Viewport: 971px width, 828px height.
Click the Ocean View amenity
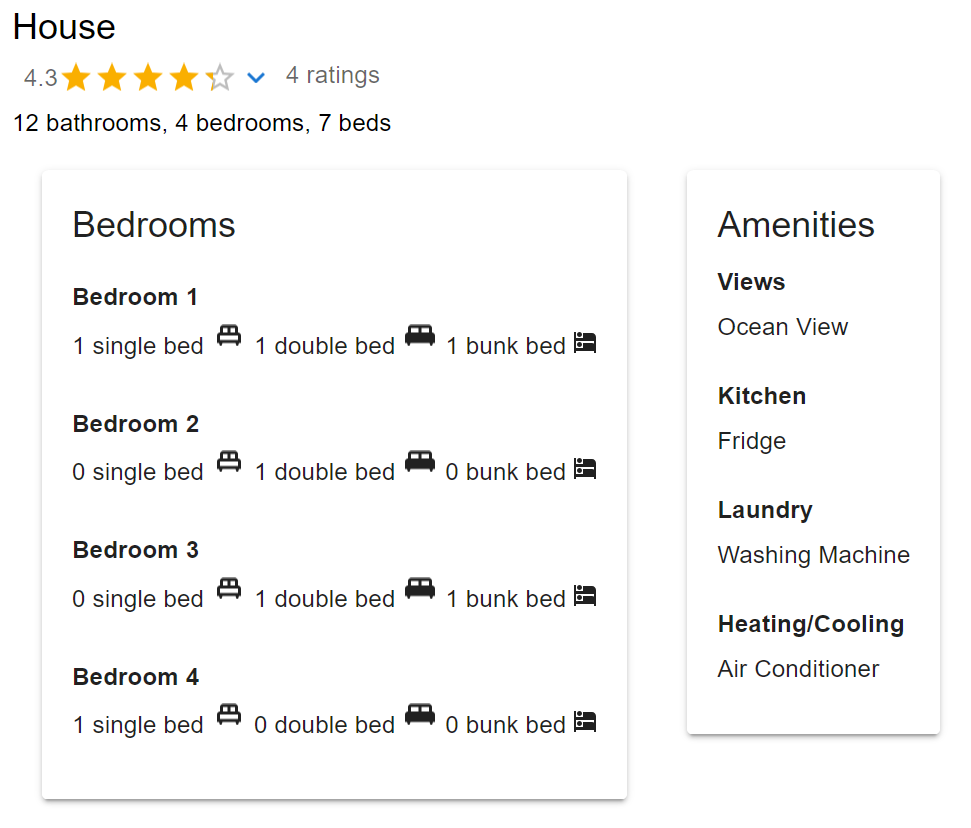click(x=782, y=327)
